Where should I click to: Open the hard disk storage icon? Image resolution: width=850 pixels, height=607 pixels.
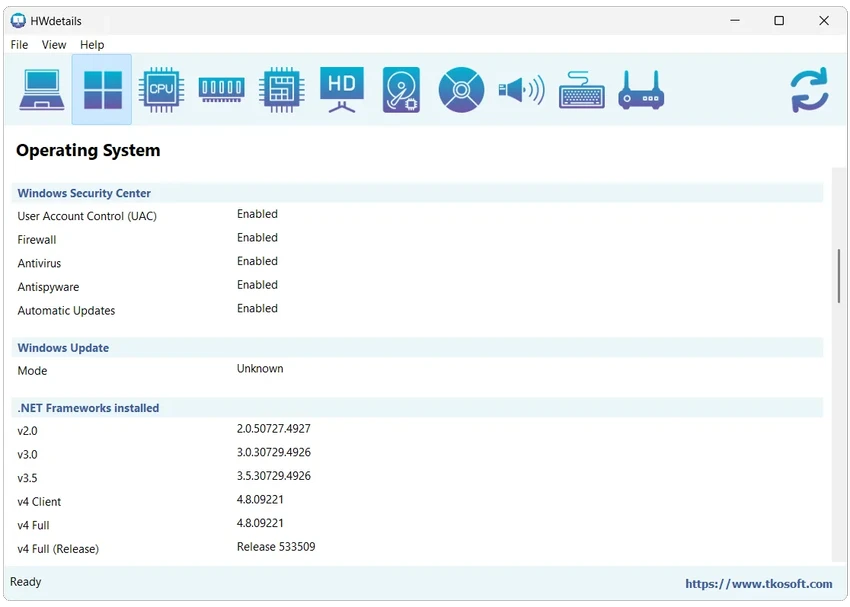[x=401, y=90]
